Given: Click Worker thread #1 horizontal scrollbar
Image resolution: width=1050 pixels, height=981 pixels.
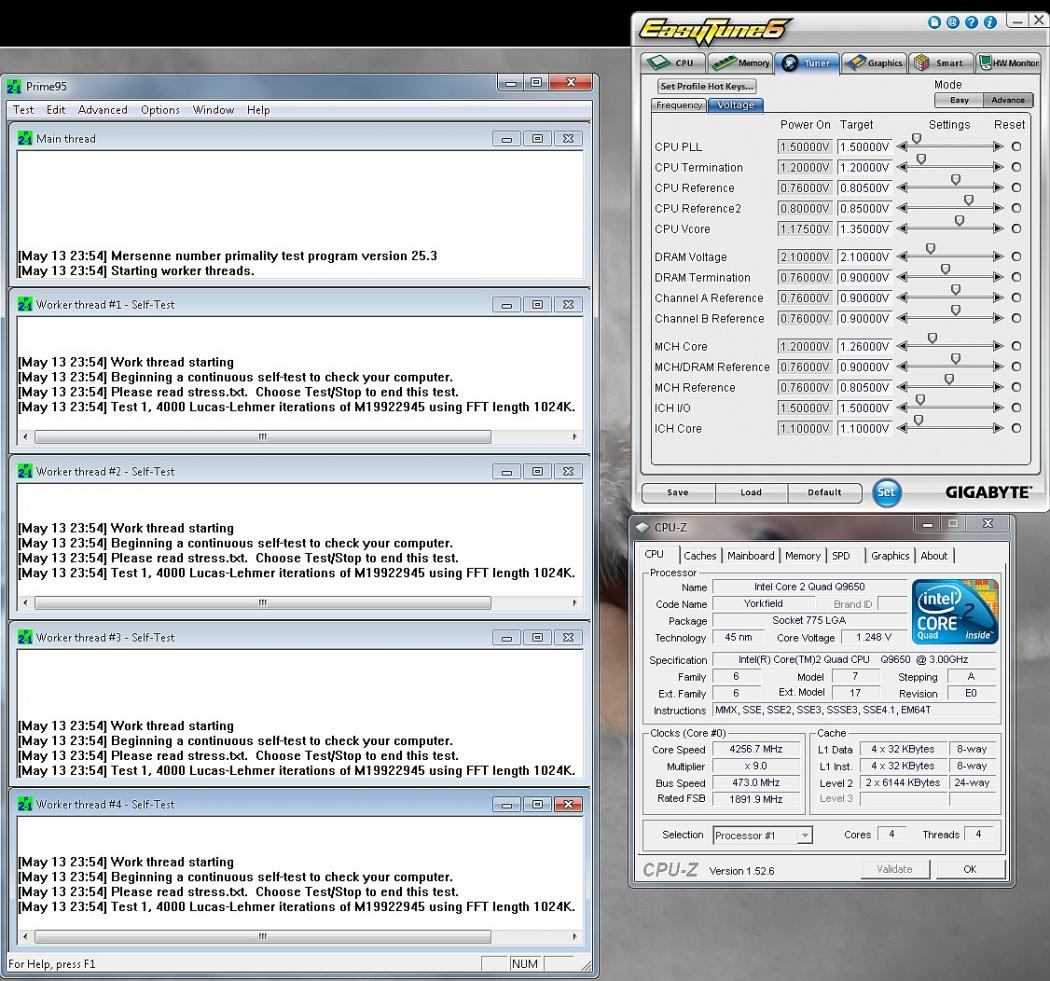Looking at the screenshot, I should coord(262,437).
